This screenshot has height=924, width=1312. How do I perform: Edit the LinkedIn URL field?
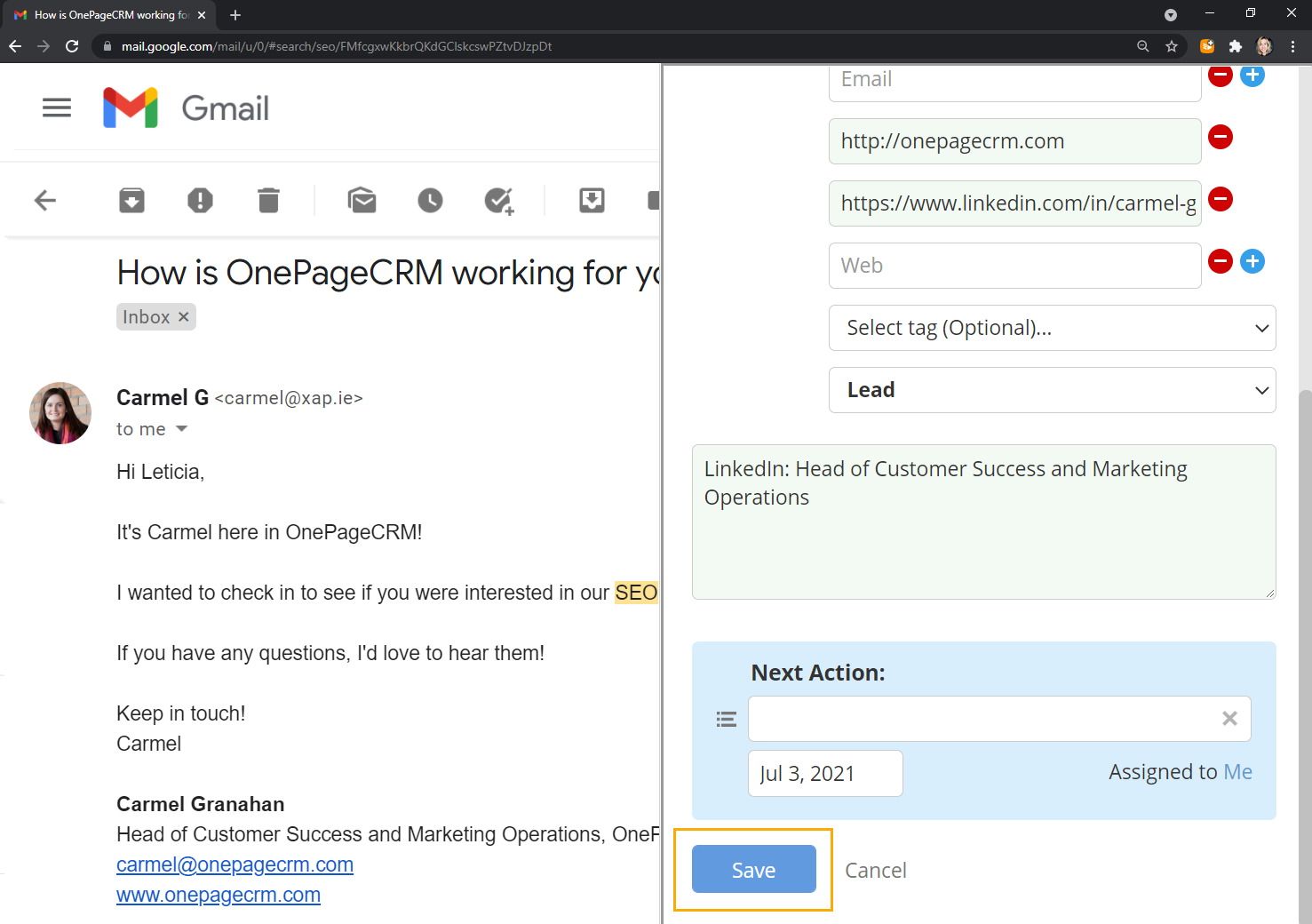coord(1014,203)
